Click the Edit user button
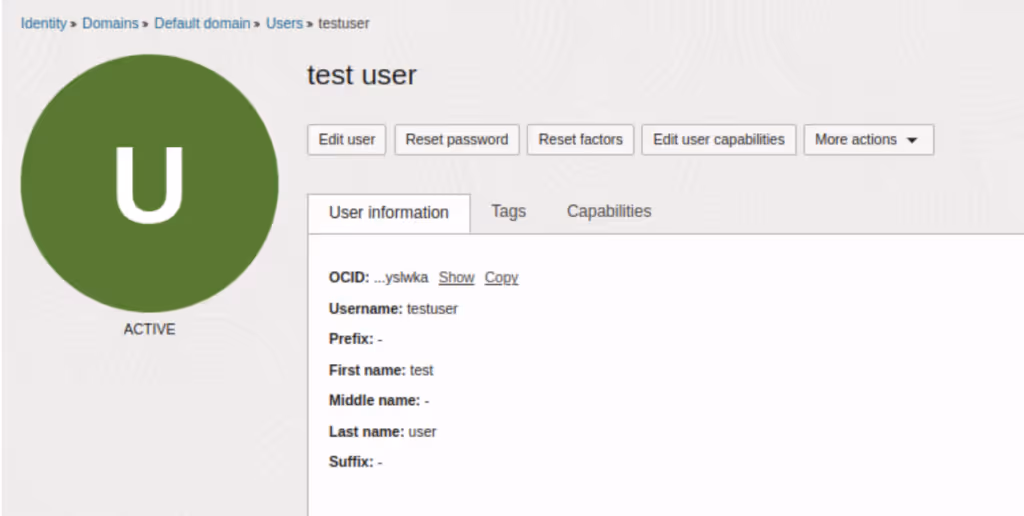 [347, 140]
